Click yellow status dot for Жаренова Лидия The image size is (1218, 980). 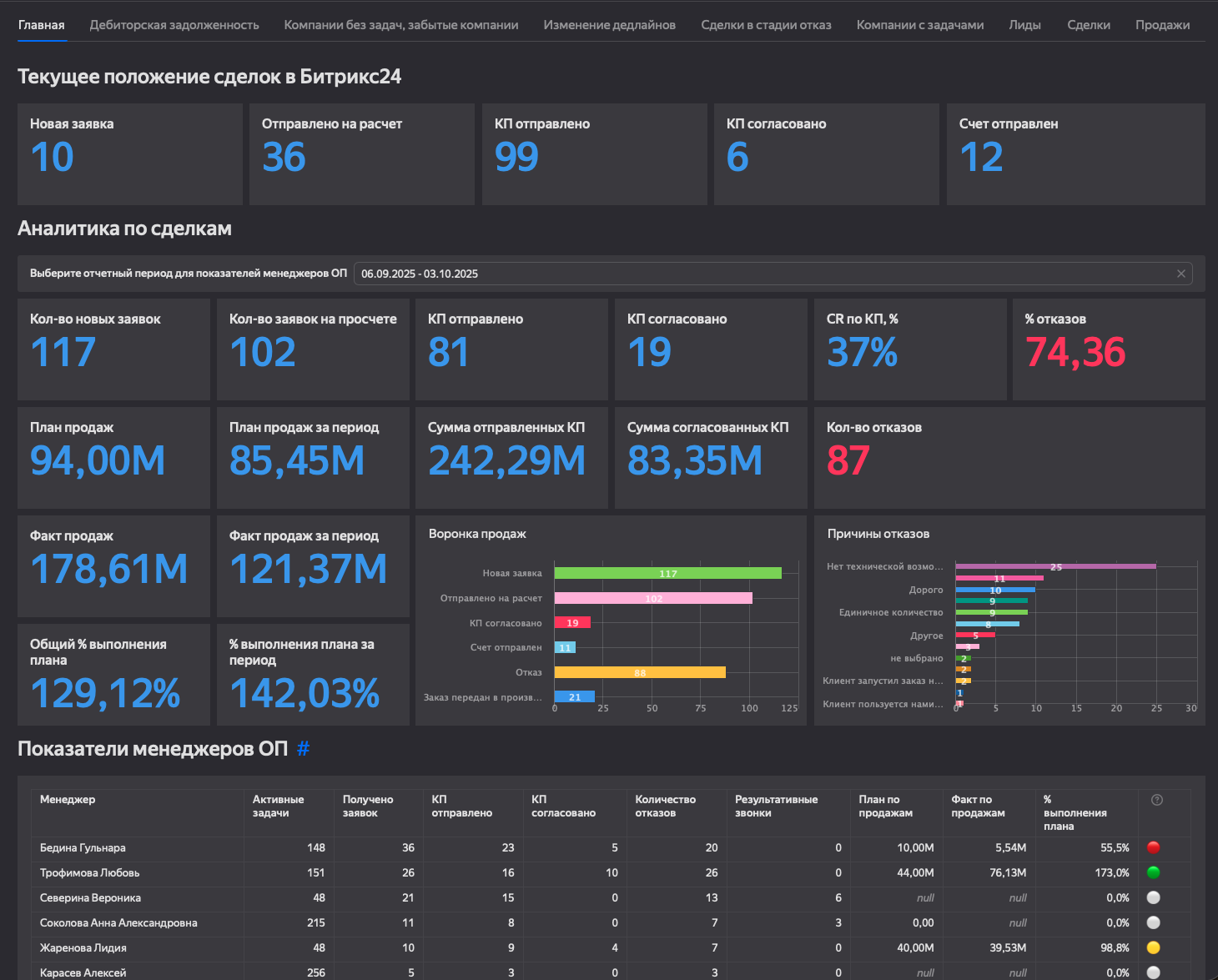click(x=1153, y=947)
